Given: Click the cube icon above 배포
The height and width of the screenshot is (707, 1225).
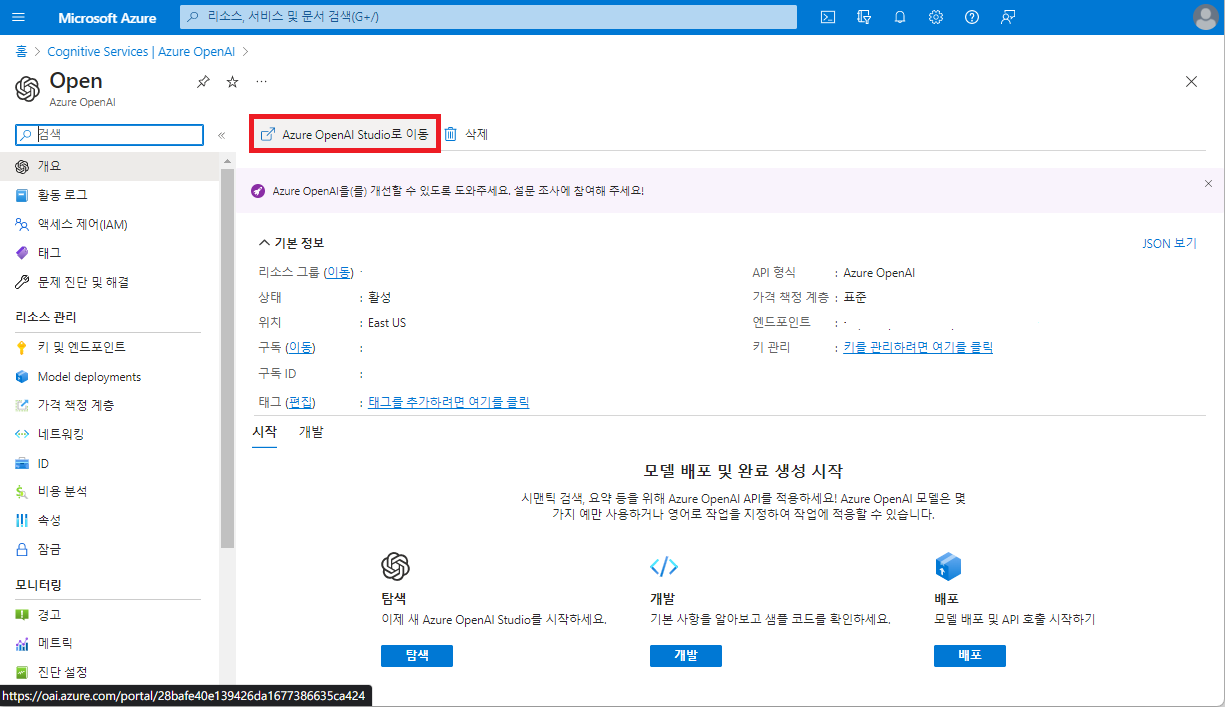Looking at the screenshot, I should pos(948,567).
